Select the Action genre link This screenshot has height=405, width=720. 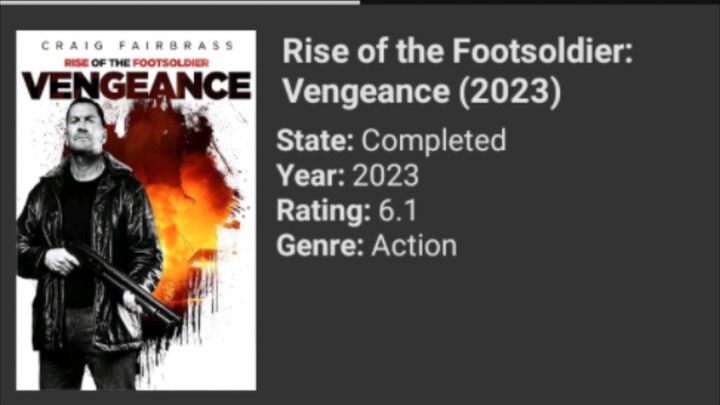413,245
